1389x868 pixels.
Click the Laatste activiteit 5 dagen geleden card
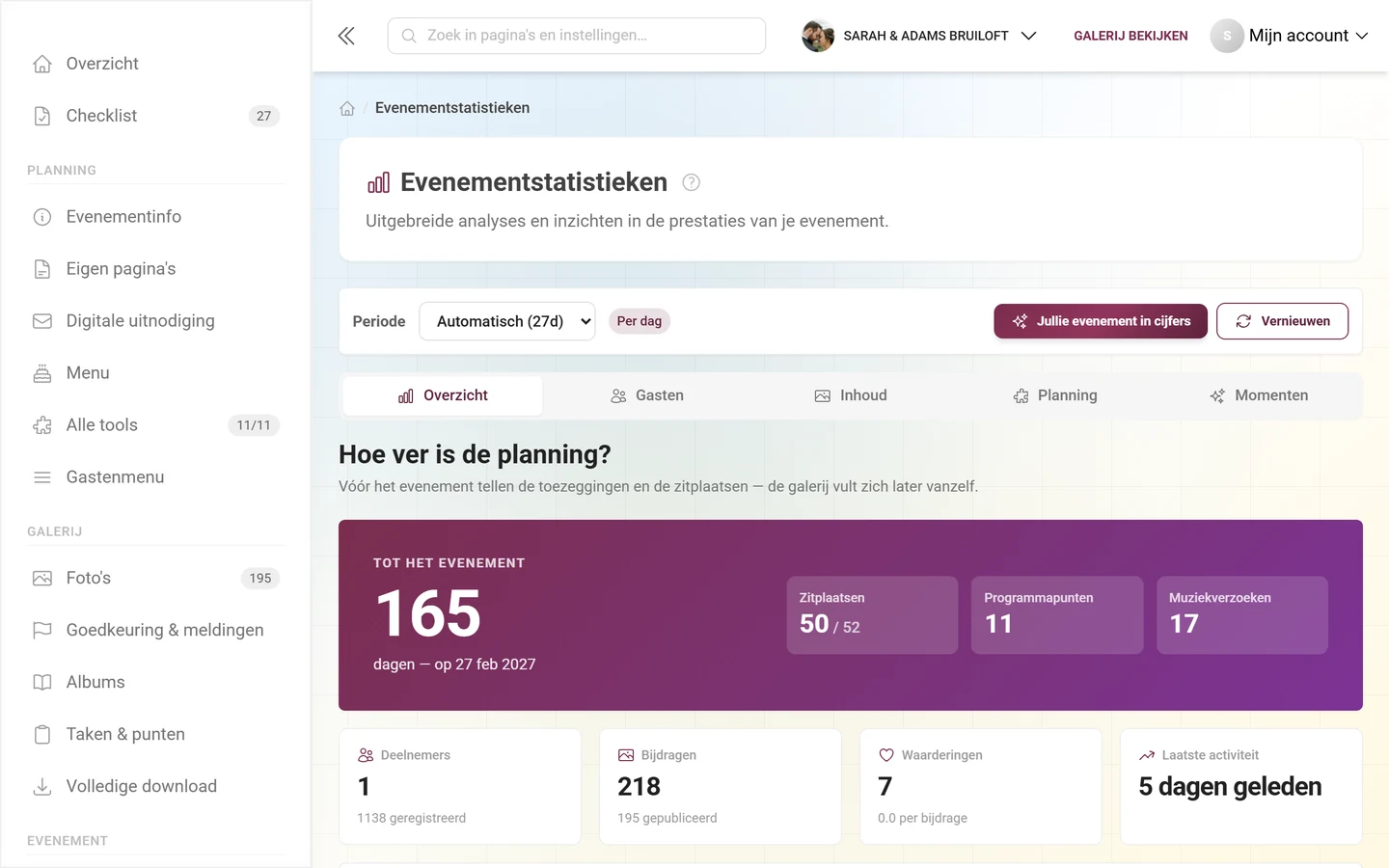pyautogui.click(x=1241, y=786)
